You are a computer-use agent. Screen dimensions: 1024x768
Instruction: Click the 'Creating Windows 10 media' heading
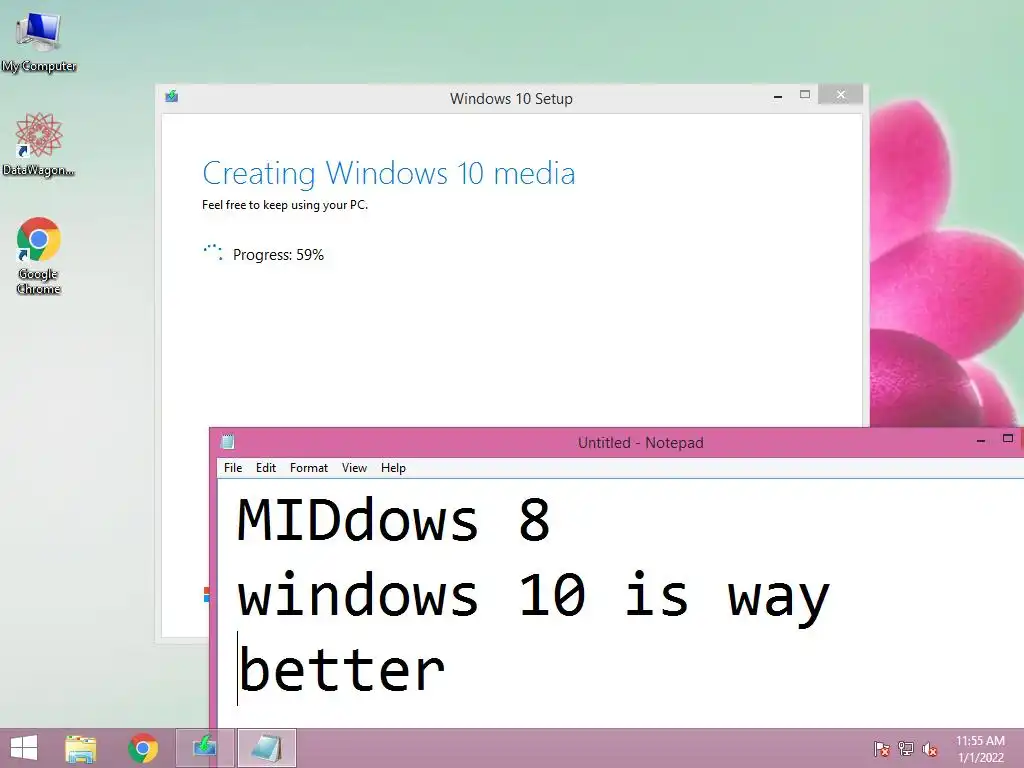point(389,174)
